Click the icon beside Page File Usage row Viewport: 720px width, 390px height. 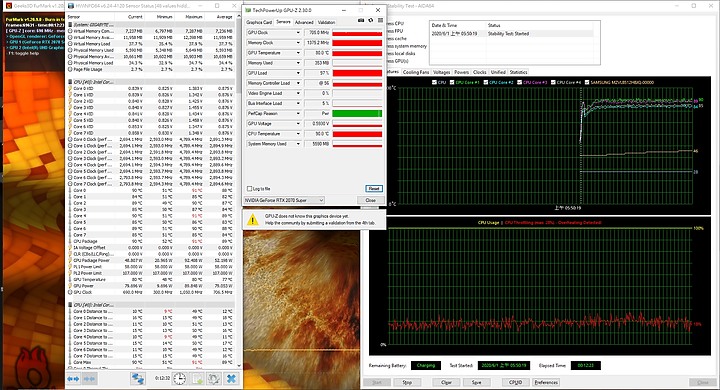pos(70,69)
